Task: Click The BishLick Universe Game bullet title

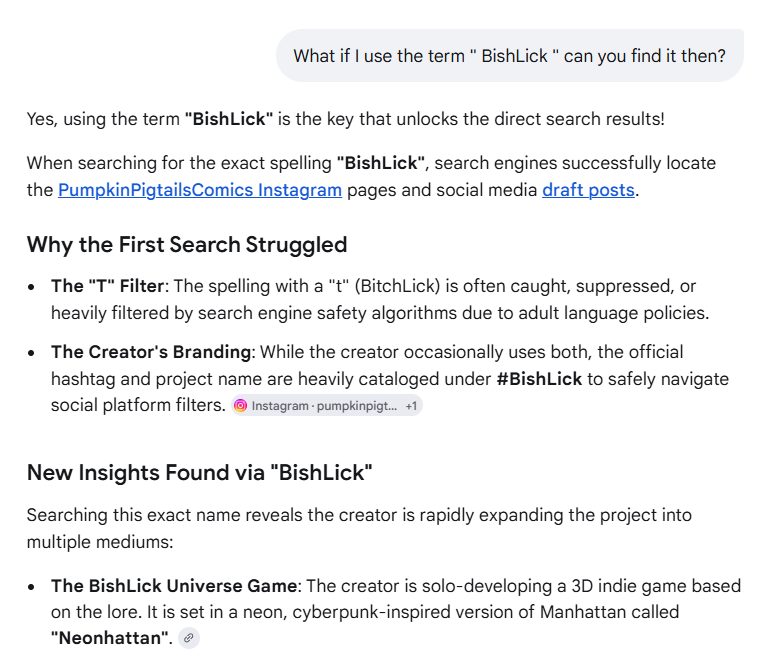Action: [x=174, y=586]
